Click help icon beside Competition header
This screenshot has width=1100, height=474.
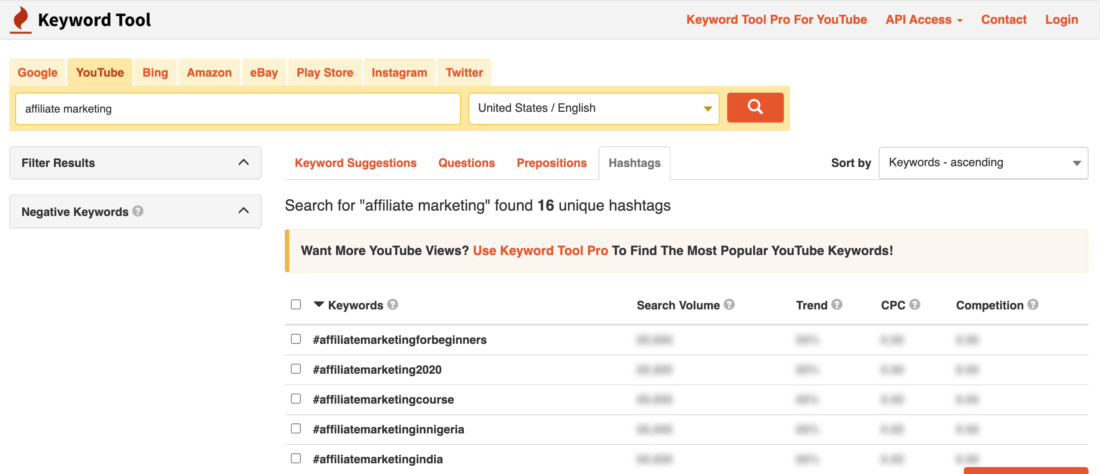1033,305
